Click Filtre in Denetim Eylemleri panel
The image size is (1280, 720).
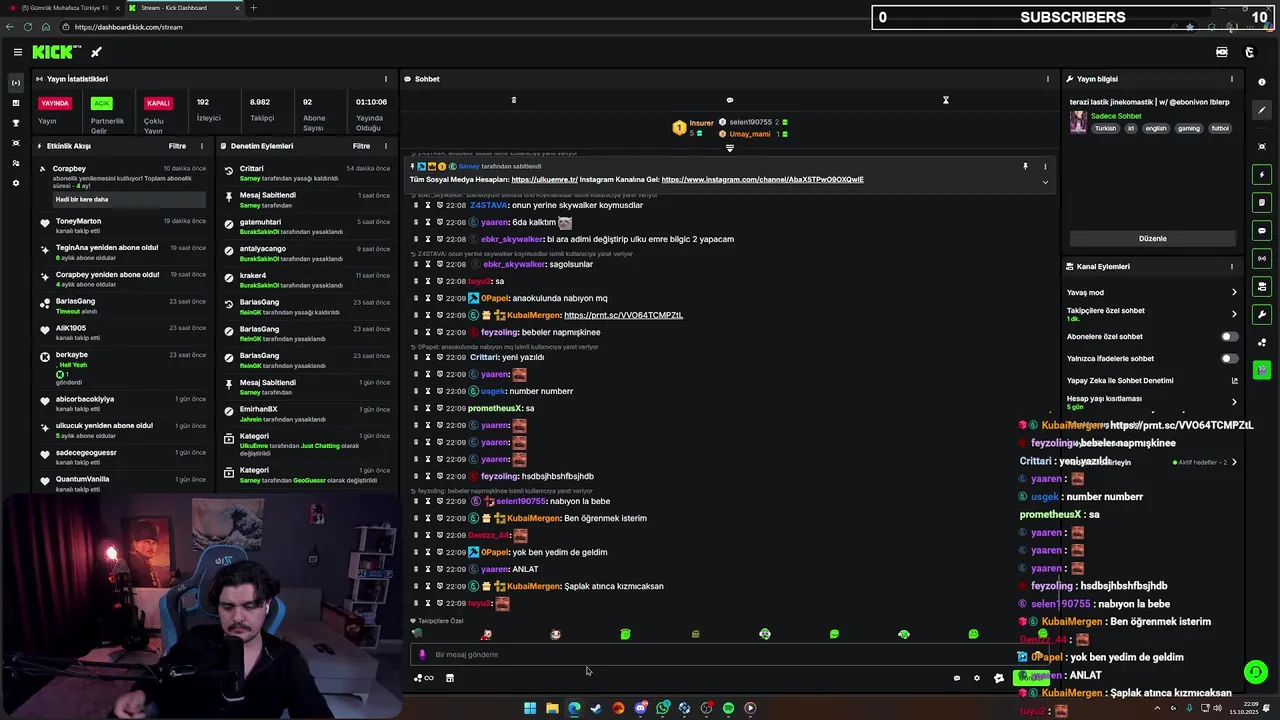pos(361,146)
